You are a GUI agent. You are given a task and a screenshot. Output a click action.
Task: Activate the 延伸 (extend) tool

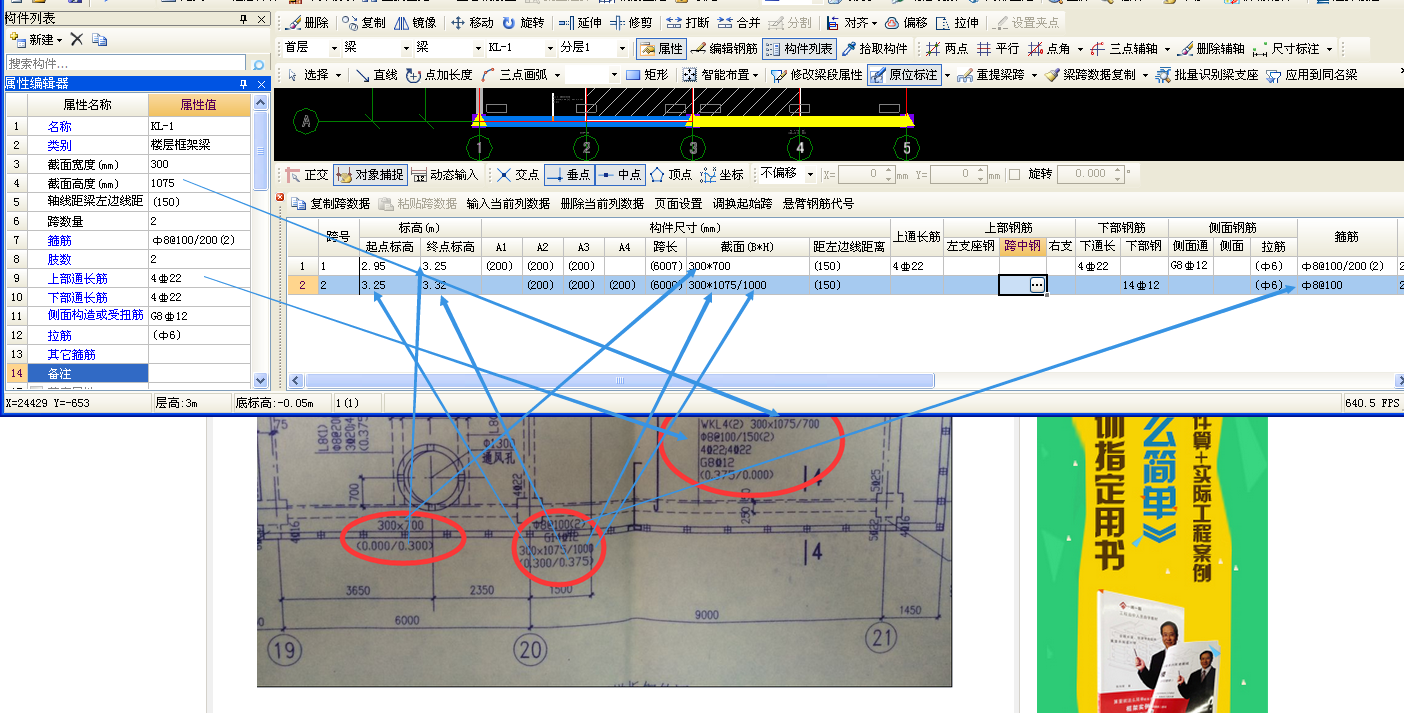coord(580,22)
